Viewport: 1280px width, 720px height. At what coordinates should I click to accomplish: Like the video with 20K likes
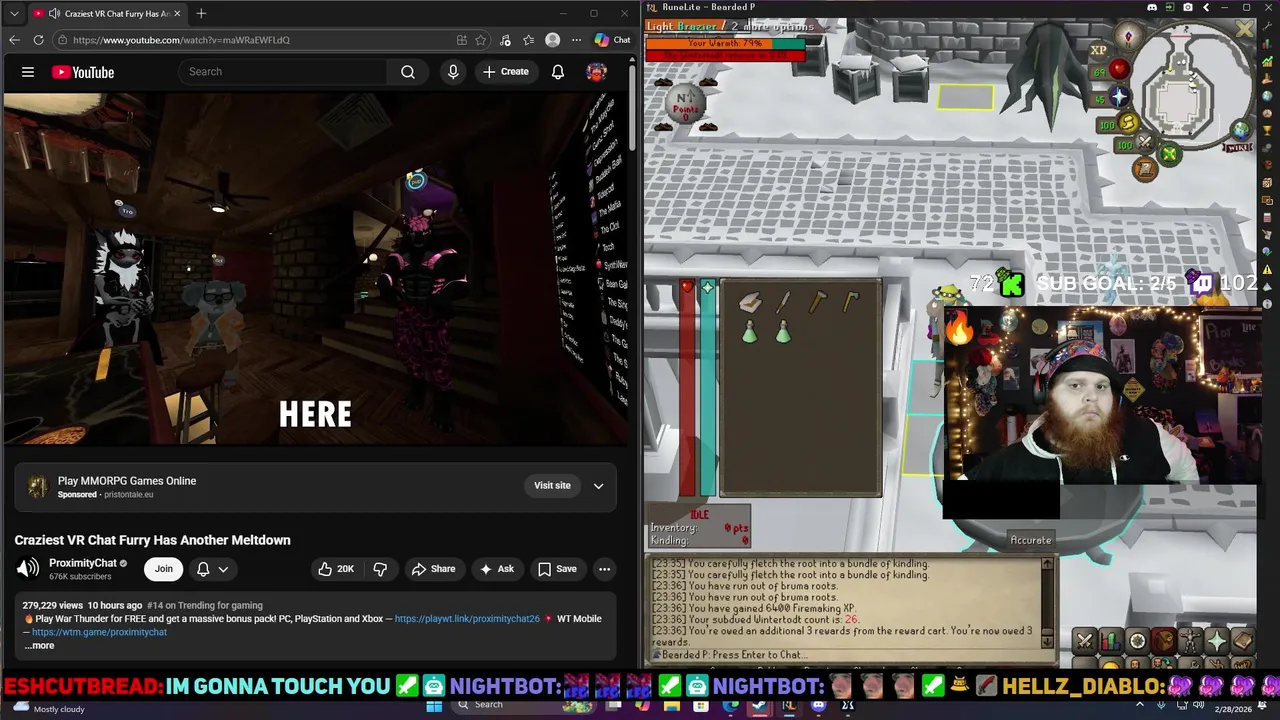[x=336, y=569]
